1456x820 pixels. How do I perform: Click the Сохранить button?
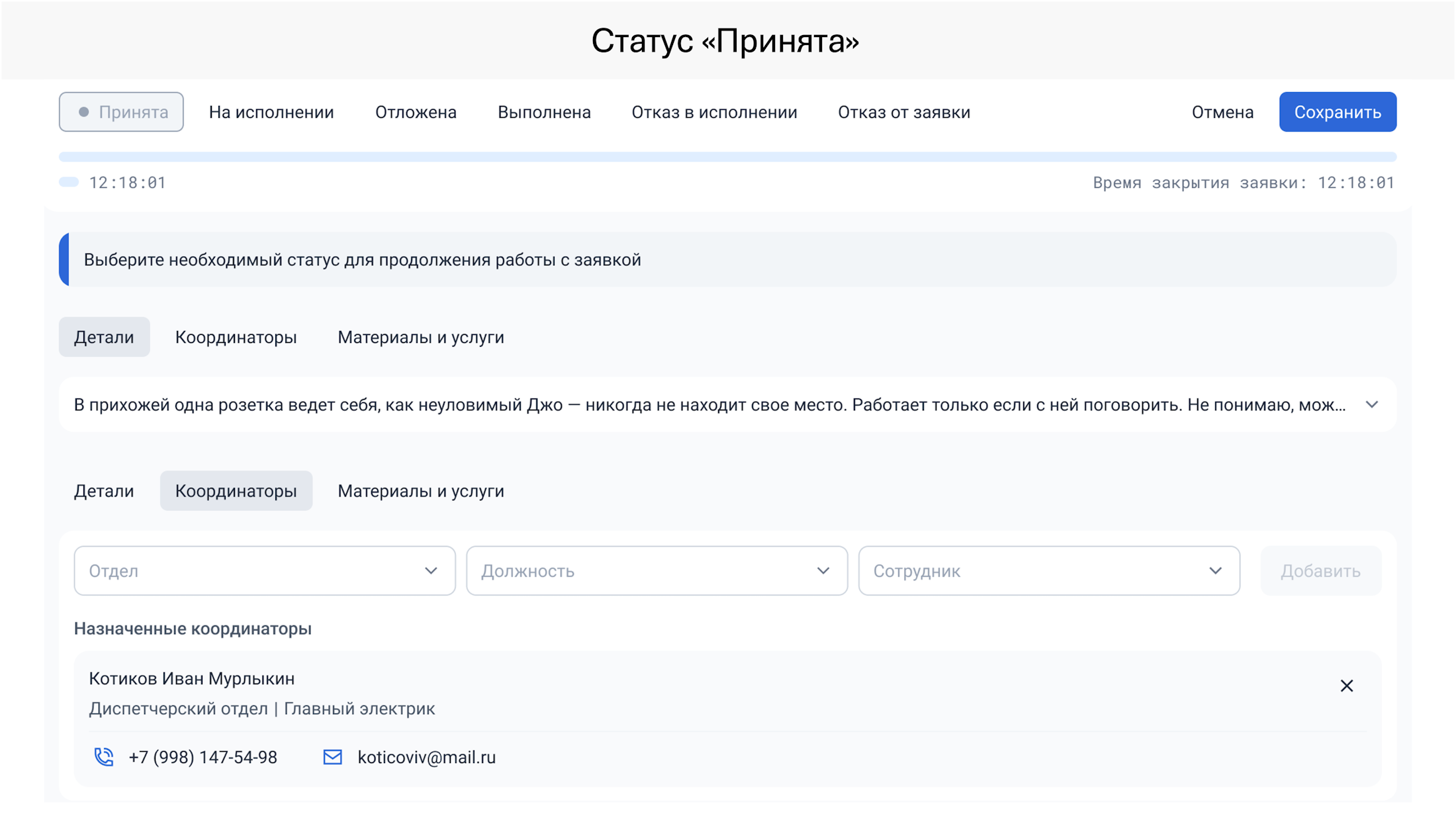tap(1337, 112)
